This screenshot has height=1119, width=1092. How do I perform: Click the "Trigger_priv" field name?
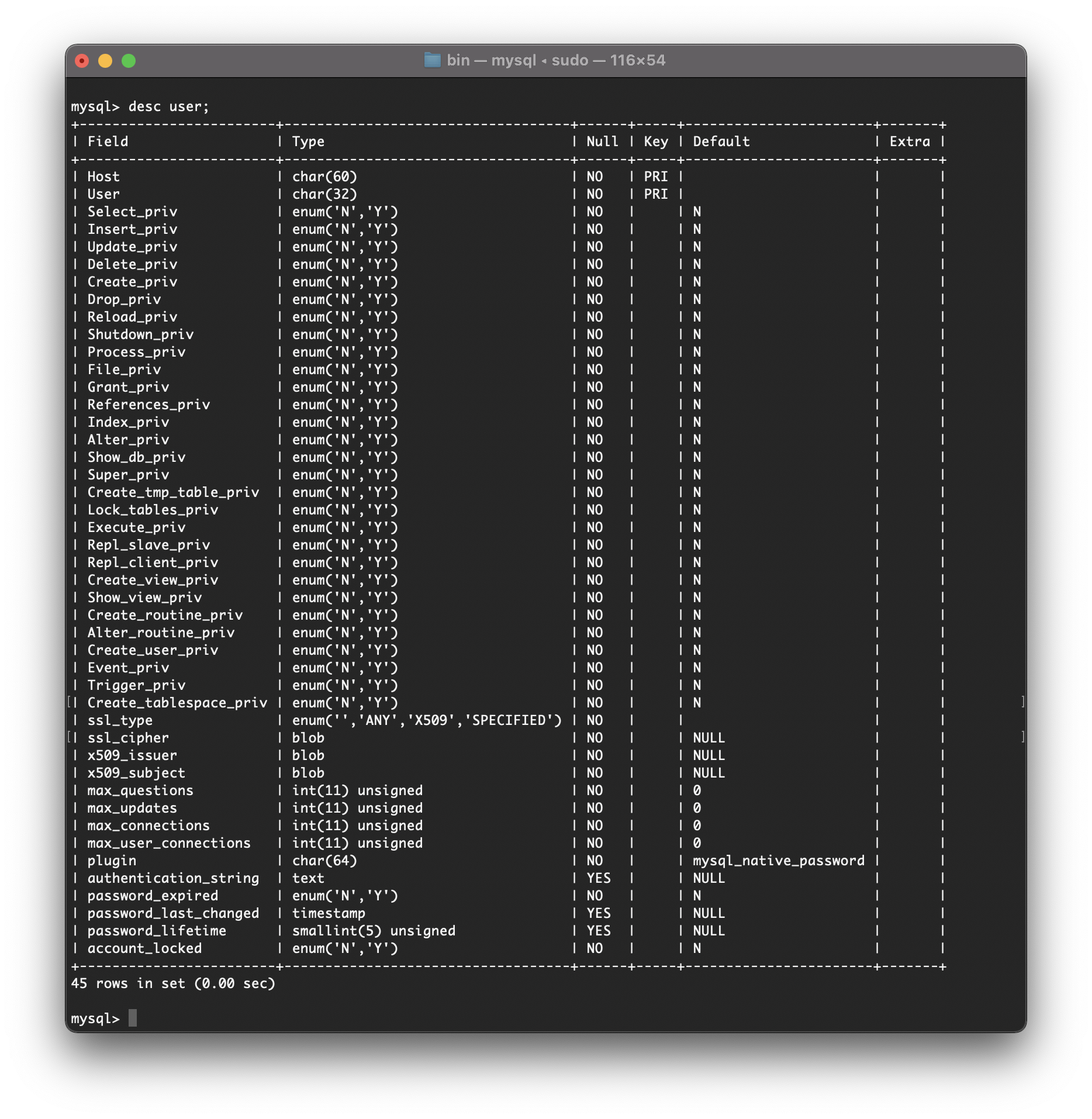click(137, 685)
